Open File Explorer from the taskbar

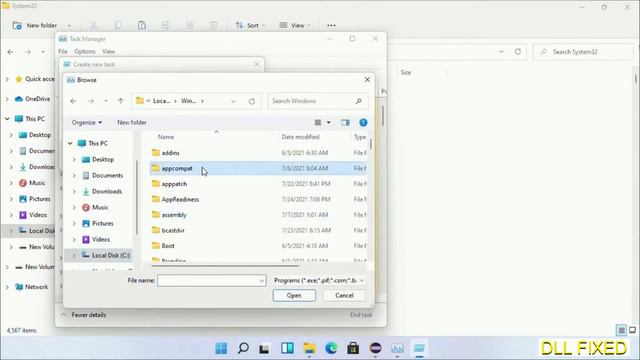point(309,348)
